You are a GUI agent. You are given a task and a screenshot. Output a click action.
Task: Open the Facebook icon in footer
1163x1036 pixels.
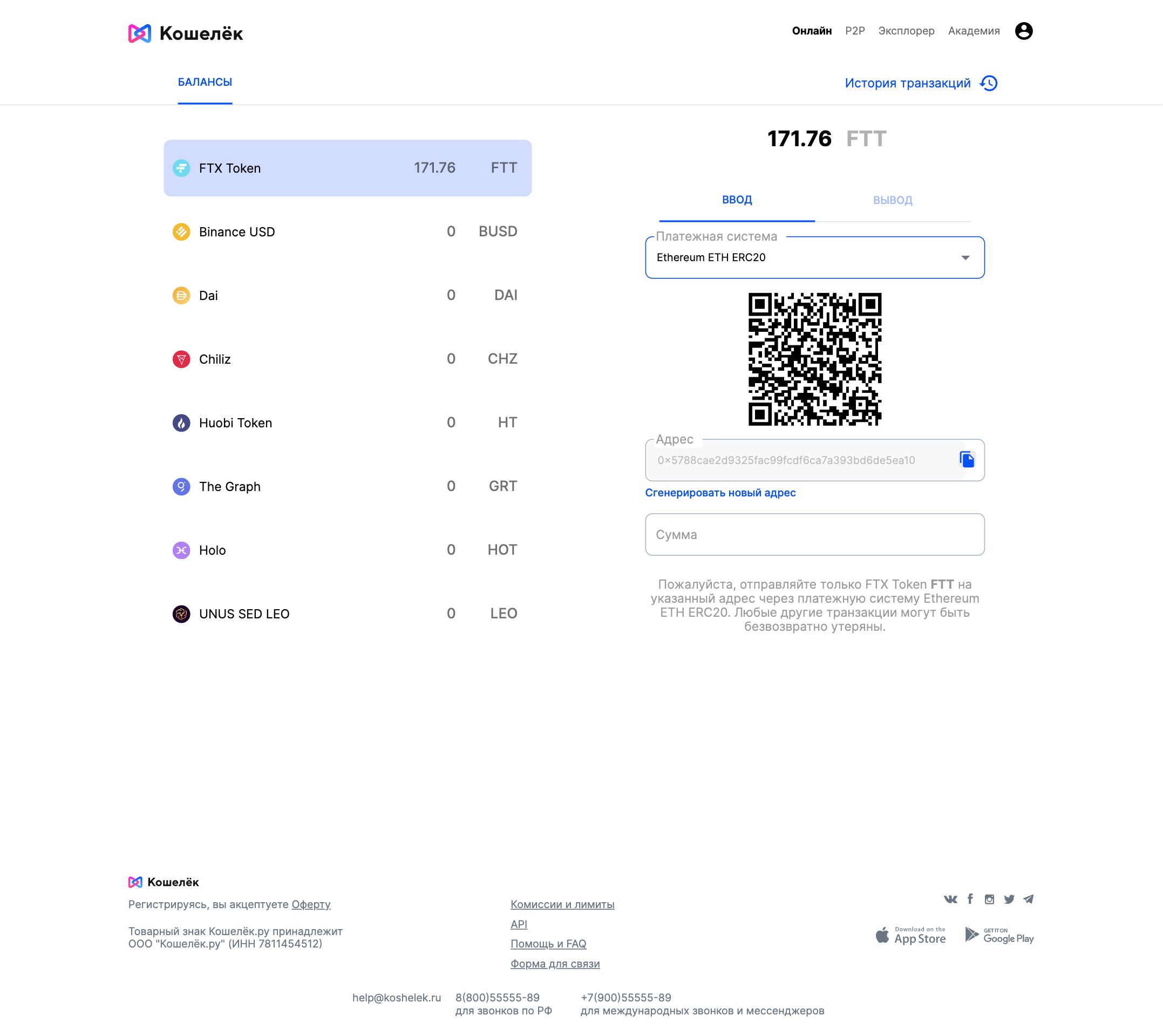point(970,899)
